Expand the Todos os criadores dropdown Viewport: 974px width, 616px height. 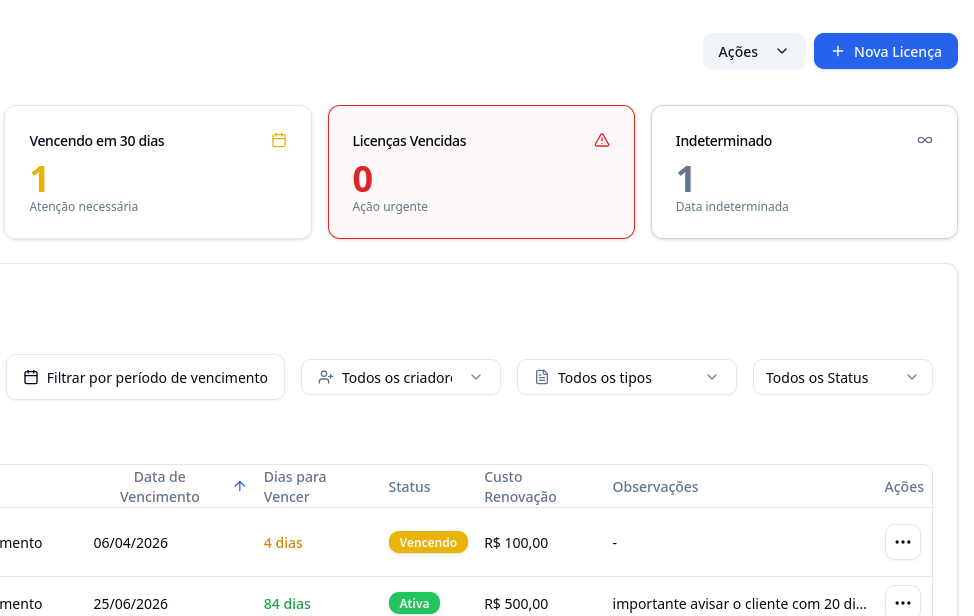tap(400, 377)
